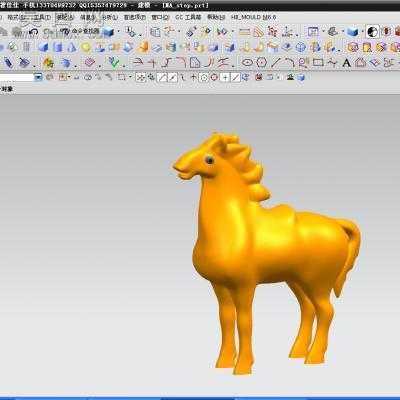Screen dimensions: 400x400
Task: Open the 首选项 menu
Action: click(135, 17)
